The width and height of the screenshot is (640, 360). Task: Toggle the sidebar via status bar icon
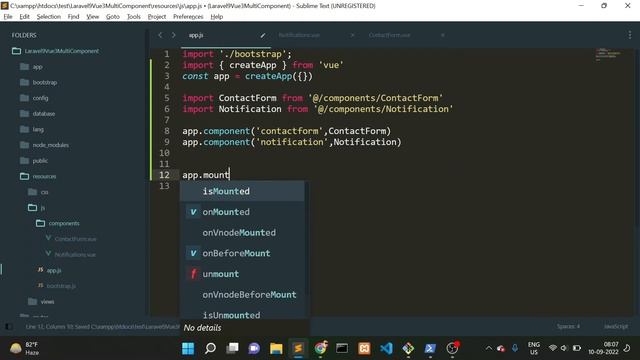point(9,327)
